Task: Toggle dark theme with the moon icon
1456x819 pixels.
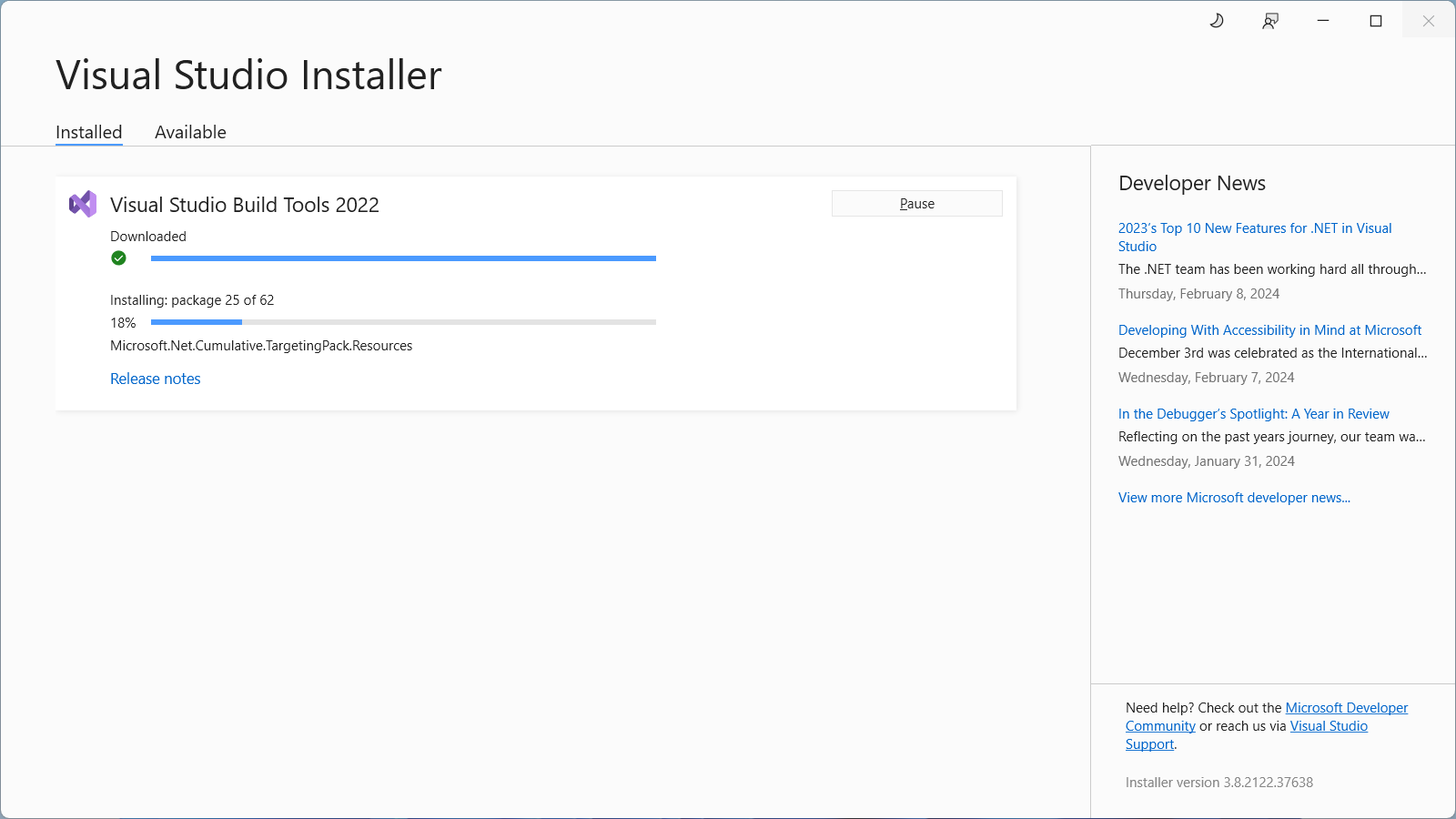Action: point(1218,20)
